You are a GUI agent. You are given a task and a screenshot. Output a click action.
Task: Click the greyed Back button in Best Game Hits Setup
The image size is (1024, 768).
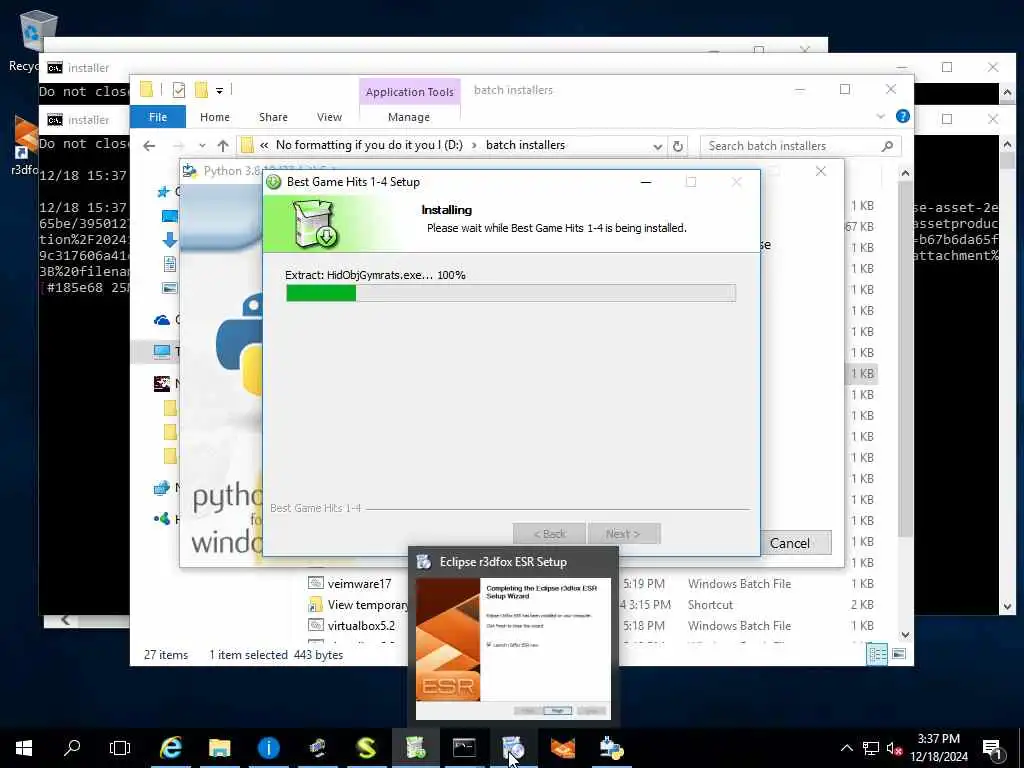click(549, 534)
